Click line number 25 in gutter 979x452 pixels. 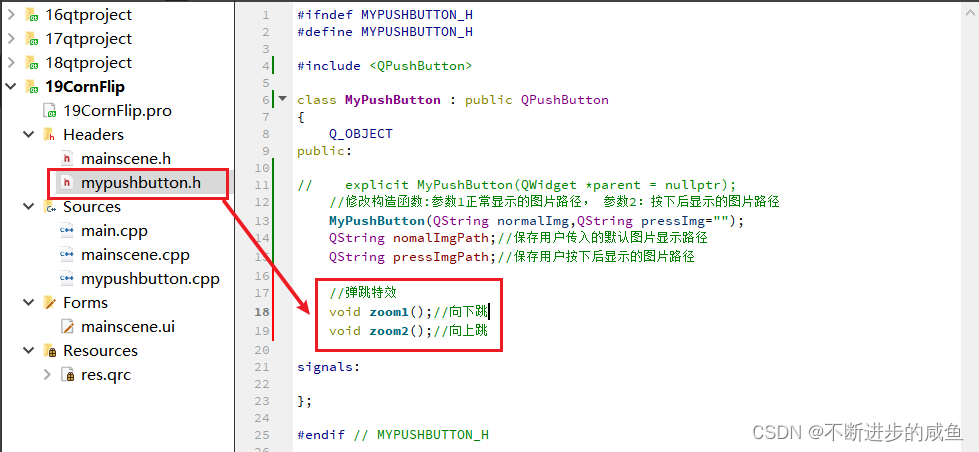[263, 435]
